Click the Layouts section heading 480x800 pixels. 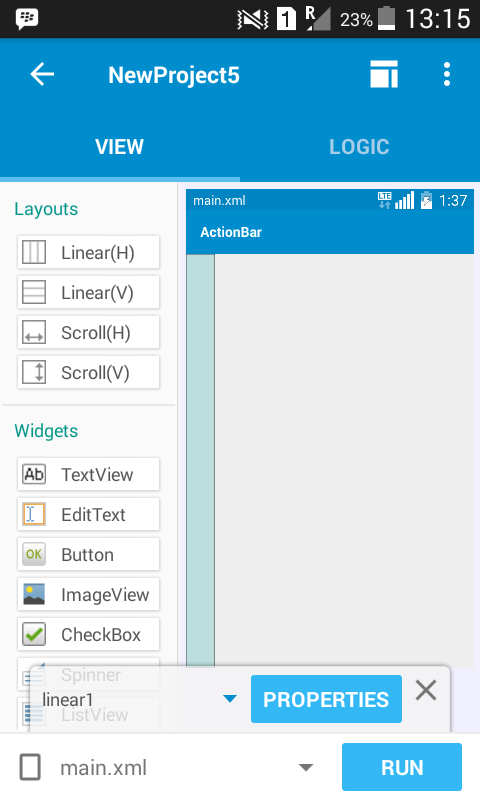(x=46, y=209)
